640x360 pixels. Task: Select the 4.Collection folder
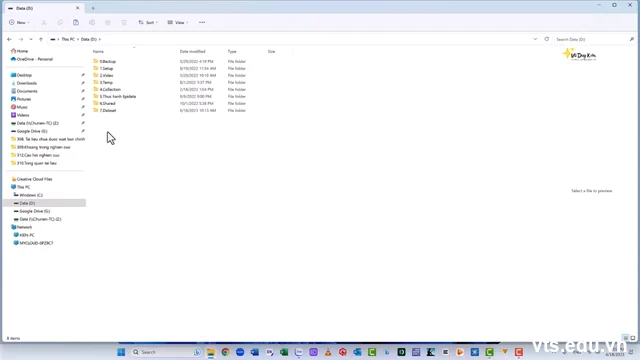[x=110, y=89]
